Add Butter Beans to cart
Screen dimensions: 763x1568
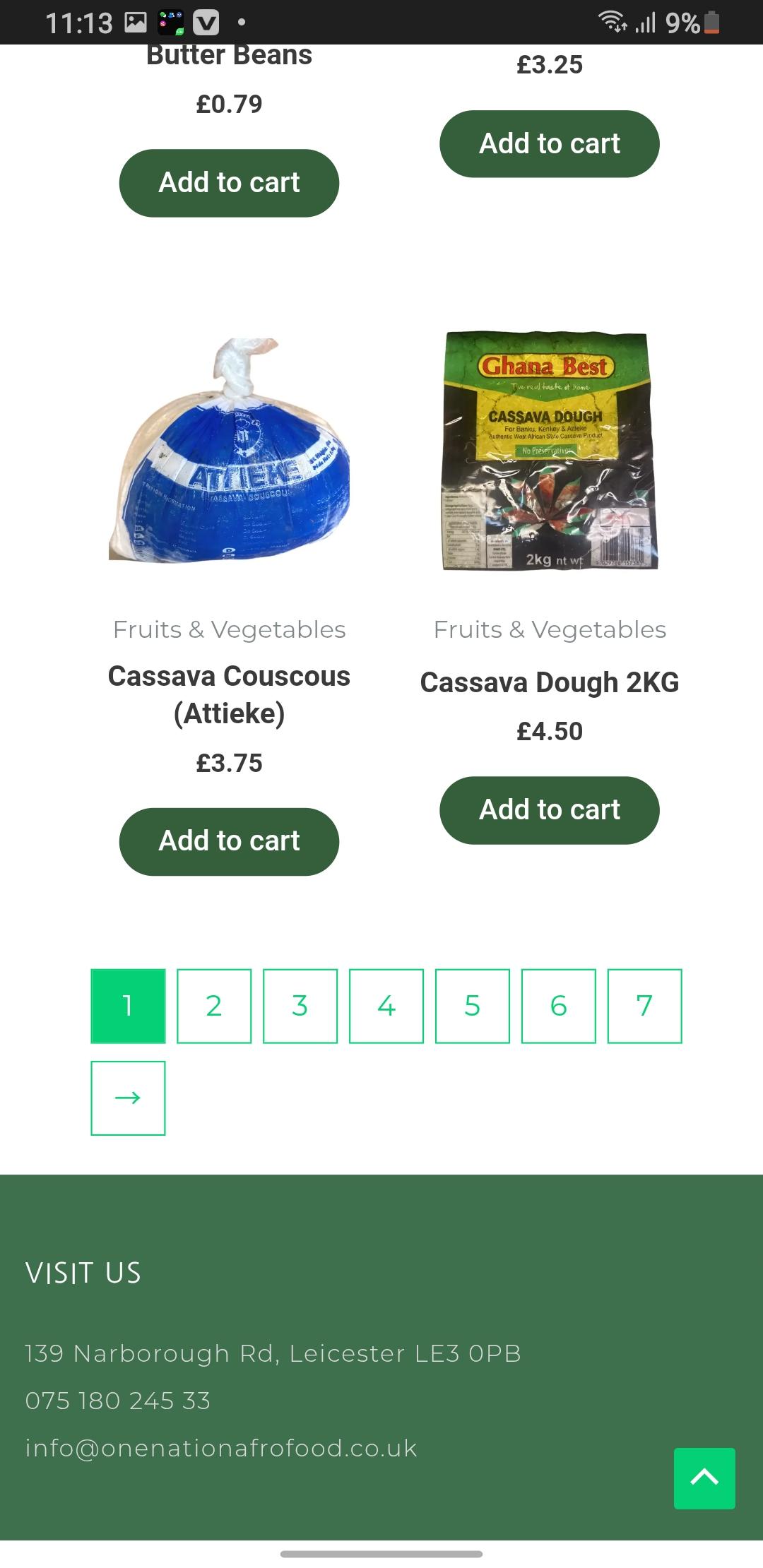coord(229,183)
